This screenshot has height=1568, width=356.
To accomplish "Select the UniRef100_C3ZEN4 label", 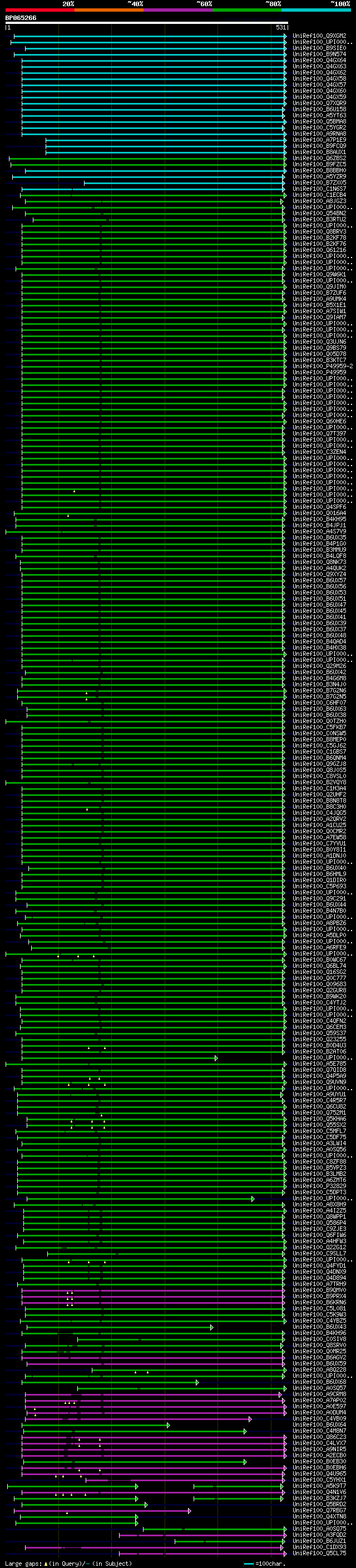I will pyautogui.click(x=319, y=452).
